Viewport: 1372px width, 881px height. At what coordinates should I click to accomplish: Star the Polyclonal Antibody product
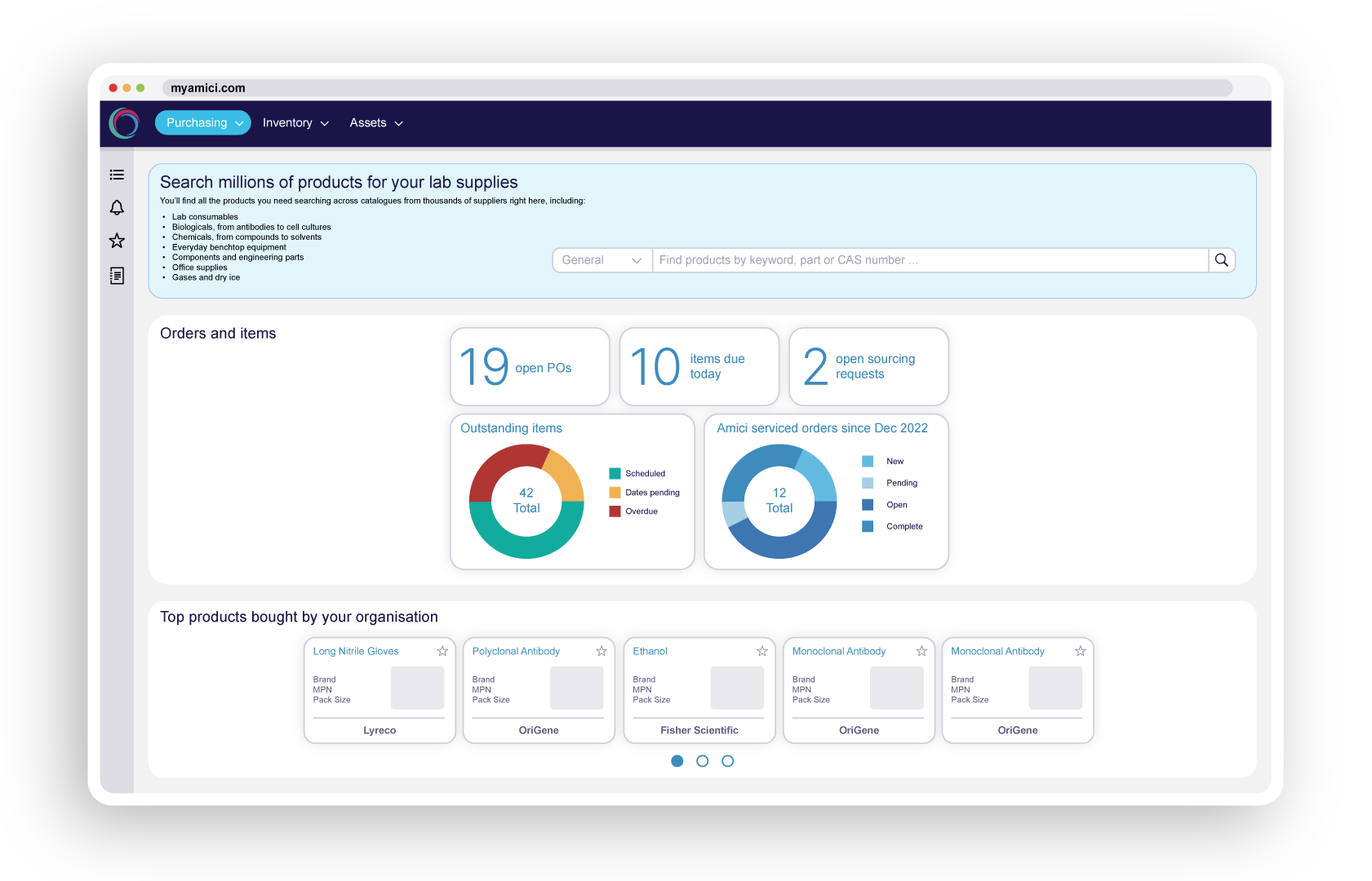click(602, 651)
